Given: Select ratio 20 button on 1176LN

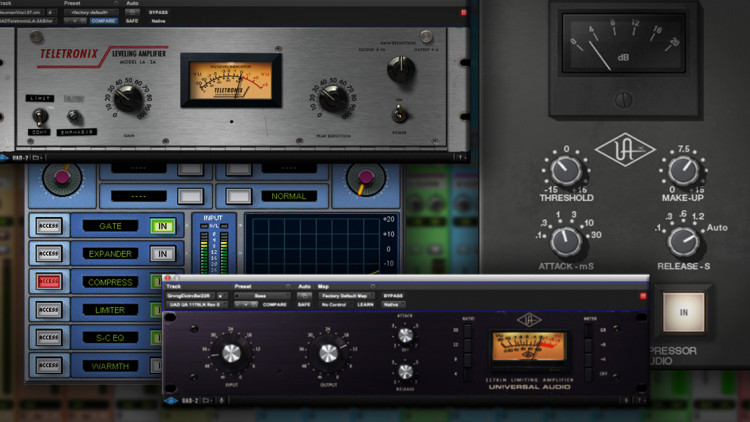Looking at the screenshot, I should point(467,331).
